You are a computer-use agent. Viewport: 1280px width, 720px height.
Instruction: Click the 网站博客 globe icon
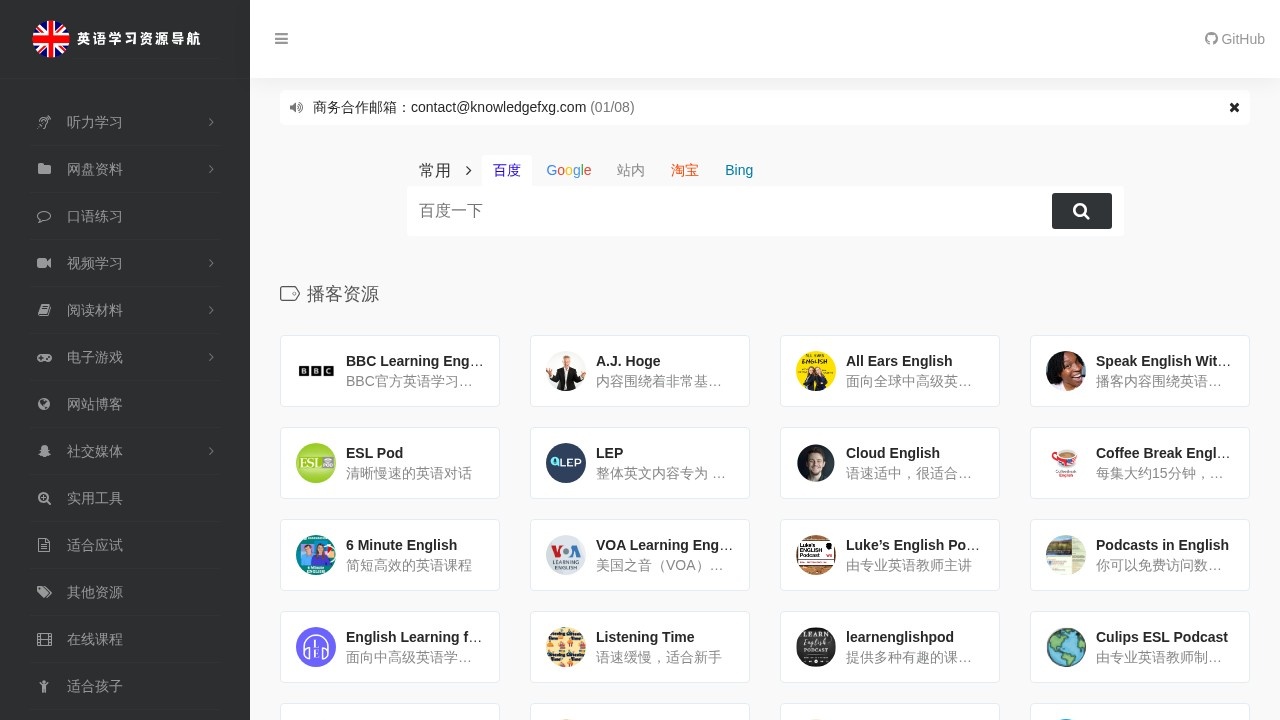(44, 404)
